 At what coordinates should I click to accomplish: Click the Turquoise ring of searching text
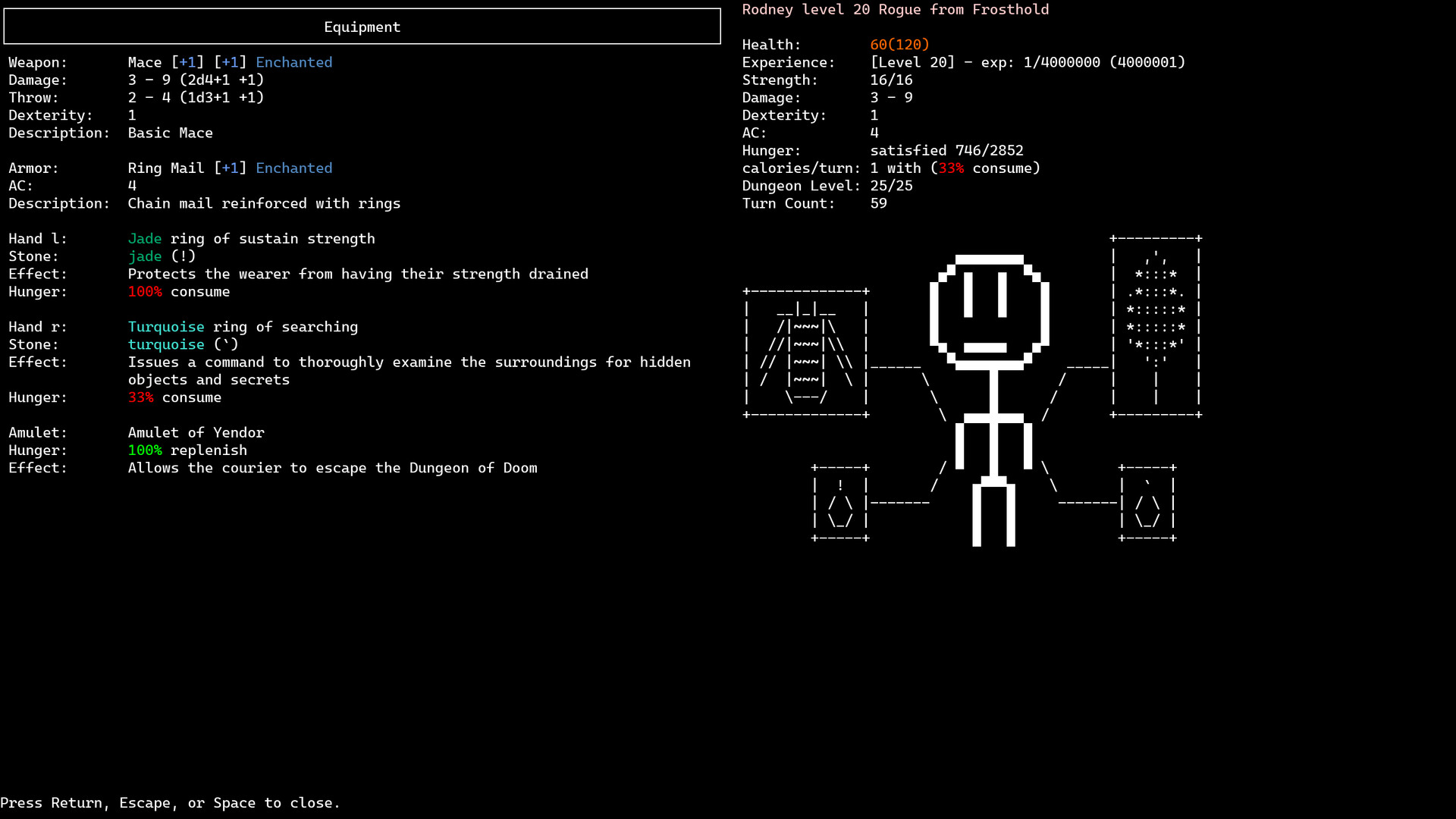click(243, 327)
